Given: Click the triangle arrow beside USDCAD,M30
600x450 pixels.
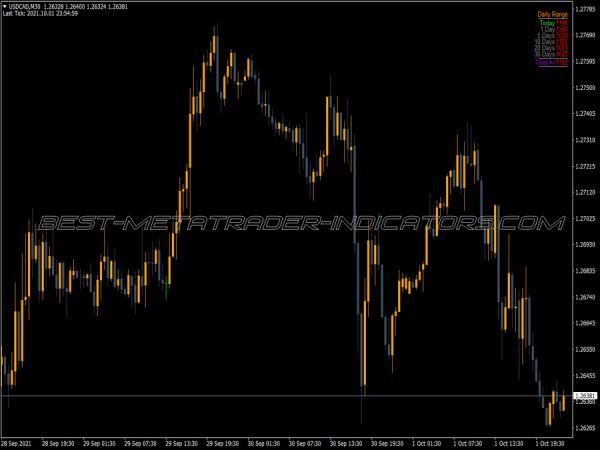Looking at the screenshot, I should [5, 6].
